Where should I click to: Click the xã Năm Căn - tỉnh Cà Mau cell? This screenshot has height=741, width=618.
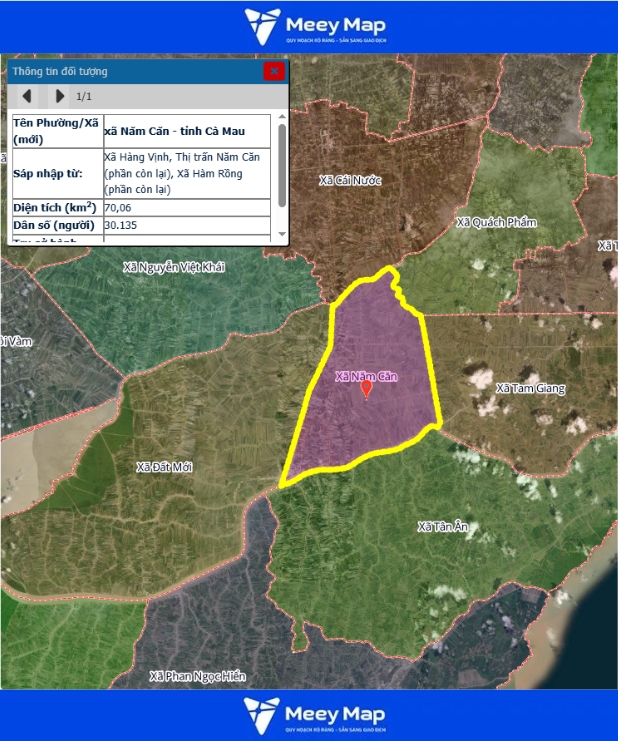[x=186, y=131]
